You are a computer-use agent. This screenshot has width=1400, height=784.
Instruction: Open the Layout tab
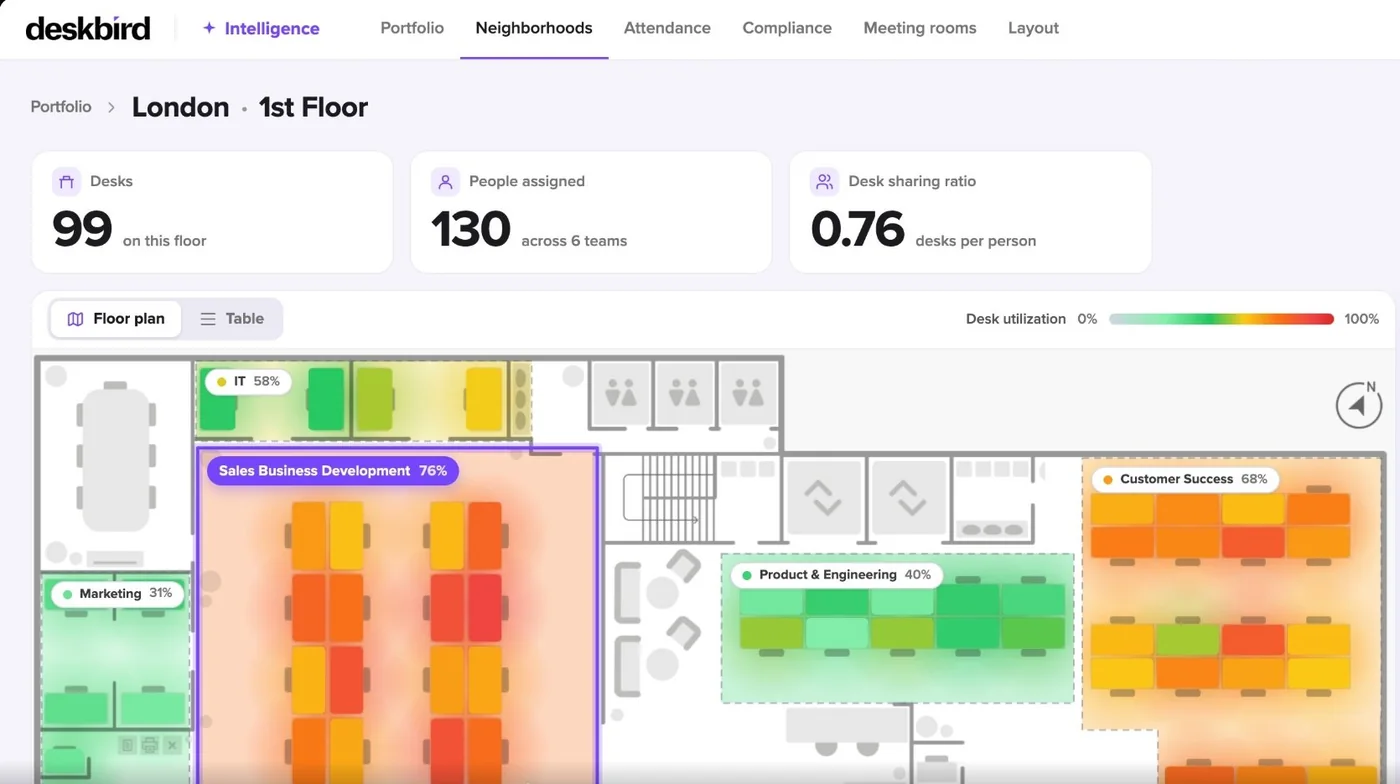[1033, 28]
